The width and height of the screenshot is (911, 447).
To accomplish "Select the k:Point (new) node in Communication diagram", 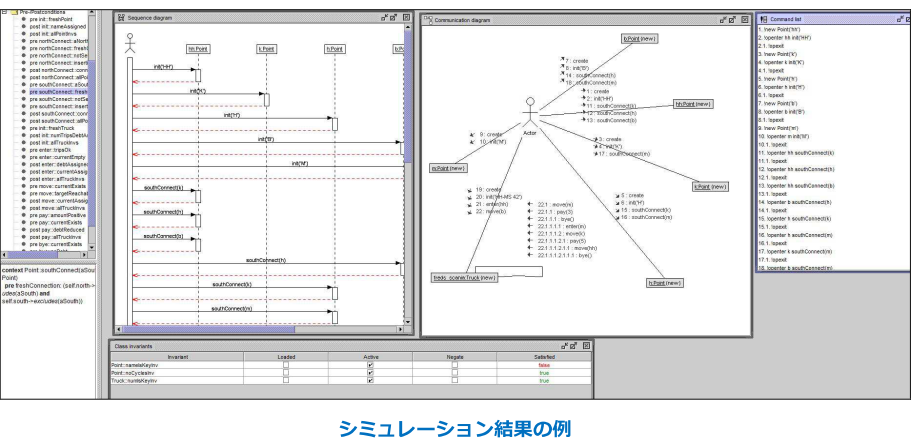I will (x=711, y=187).
